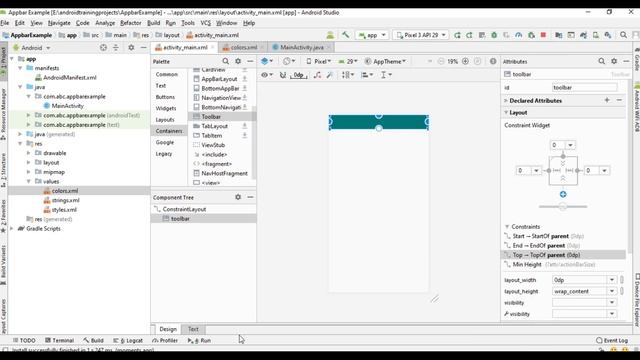Remove declared attribute with minus icon

click(619, 100)
